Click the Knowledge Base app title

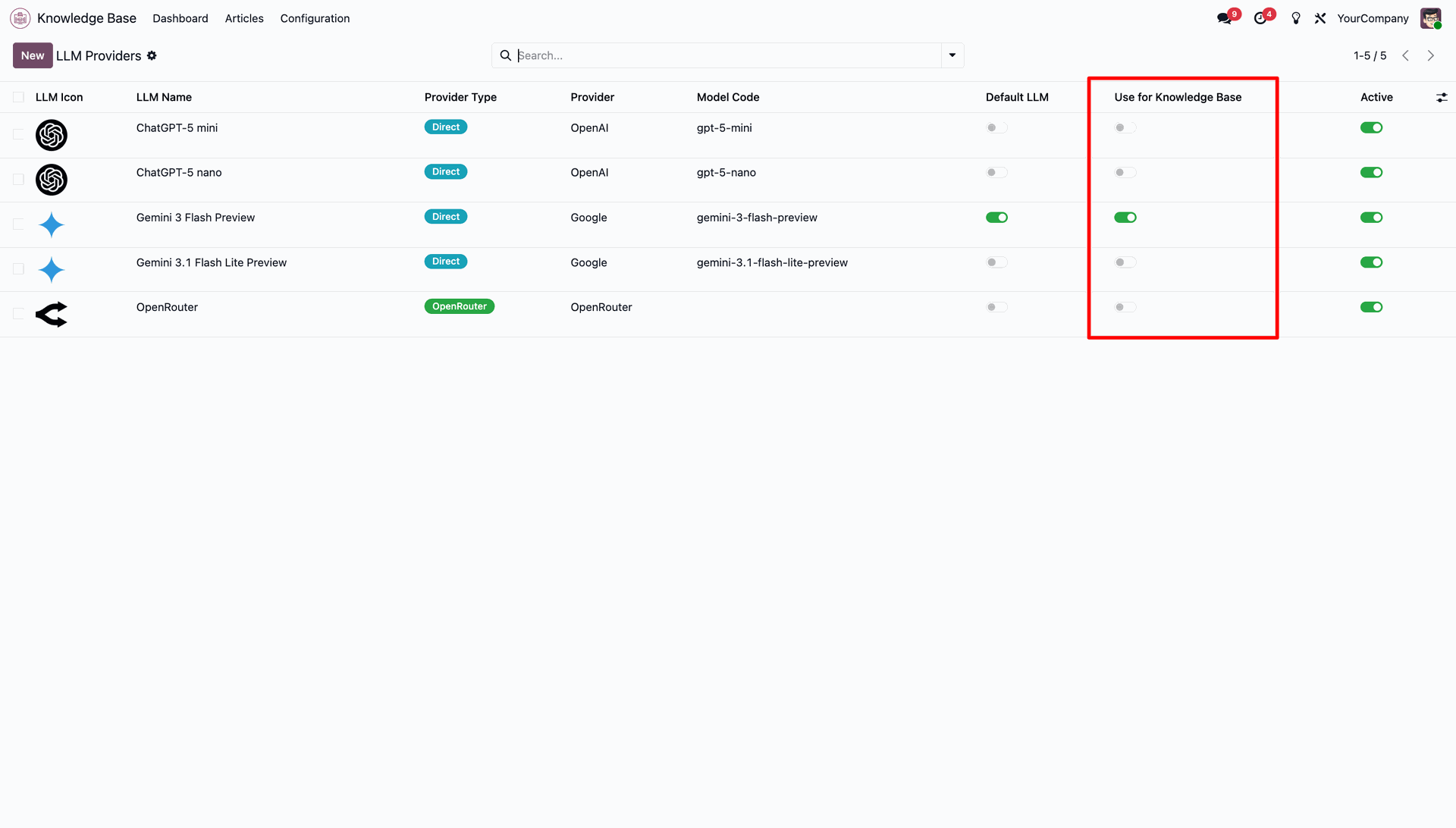point(86,18)
